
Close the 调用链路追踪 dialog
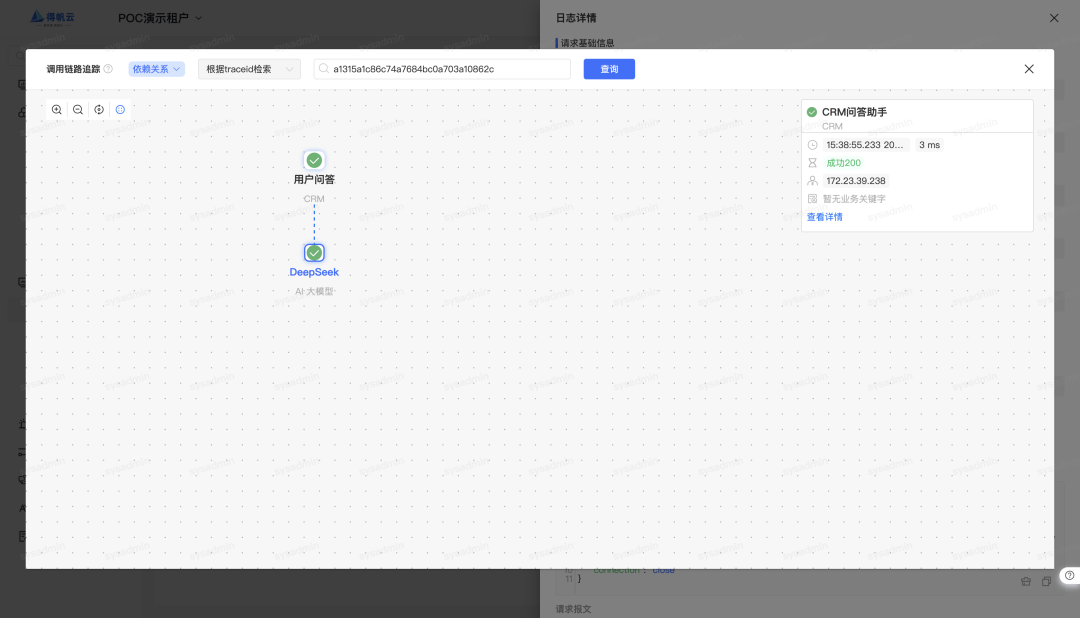coord(1029,69)
